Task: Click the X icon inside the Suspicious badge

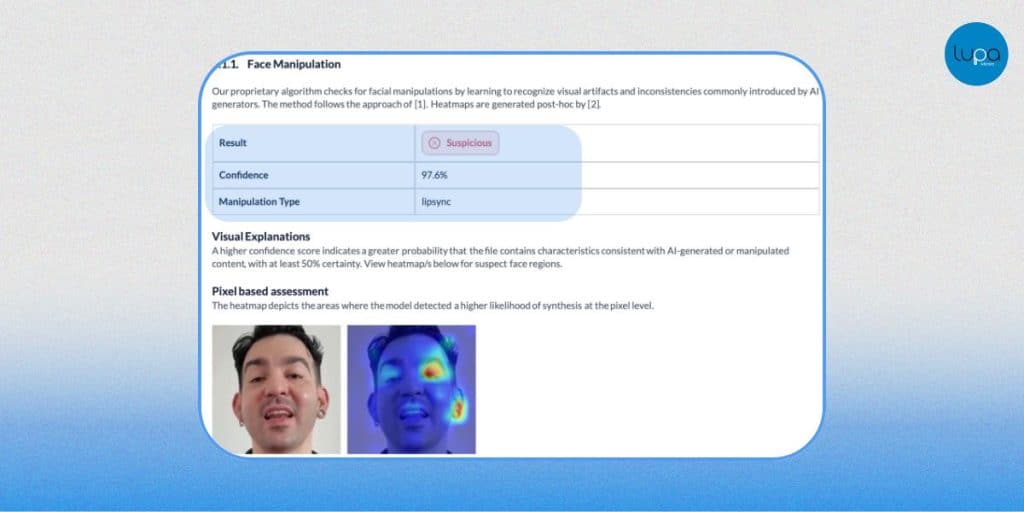Action: tap(434, 143)
